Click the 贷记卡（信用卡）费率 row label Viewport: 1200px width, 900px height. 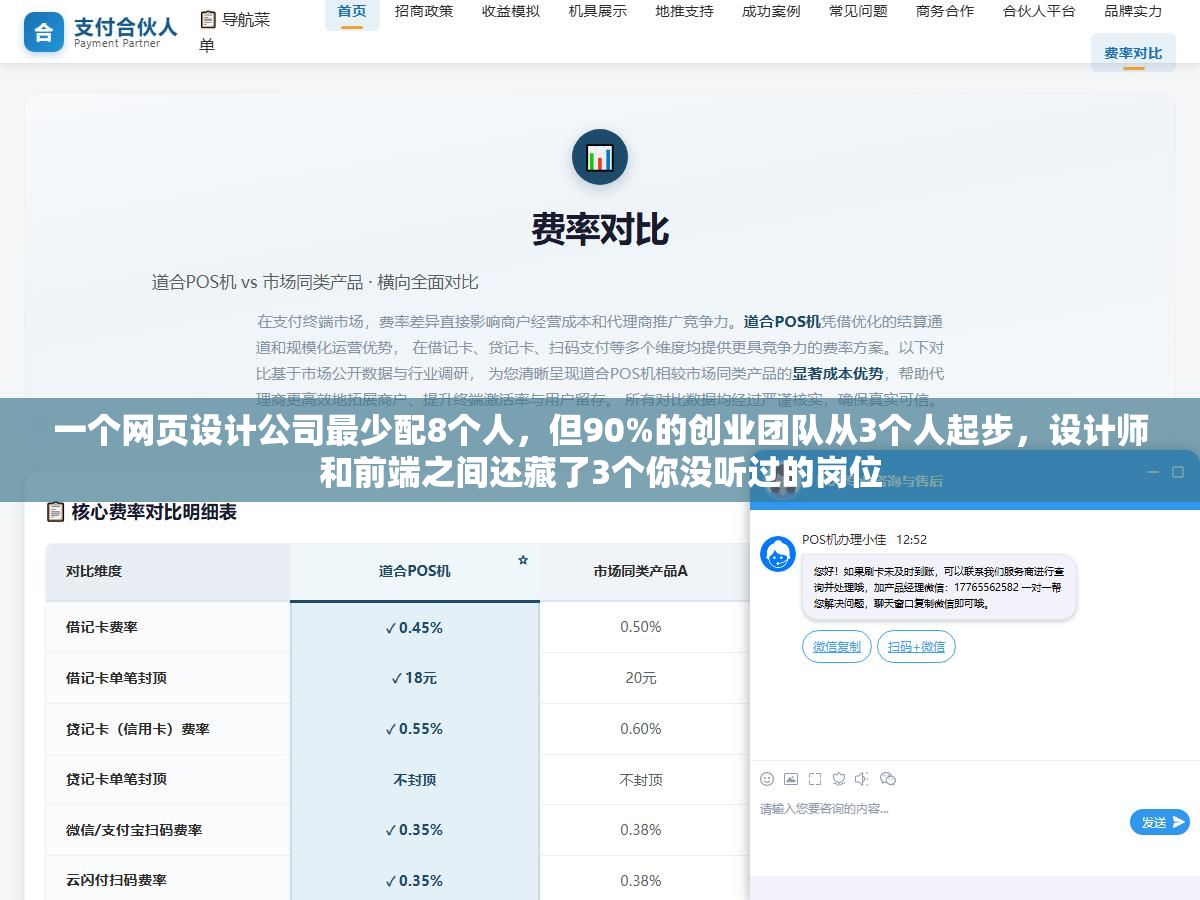[138, 729]
